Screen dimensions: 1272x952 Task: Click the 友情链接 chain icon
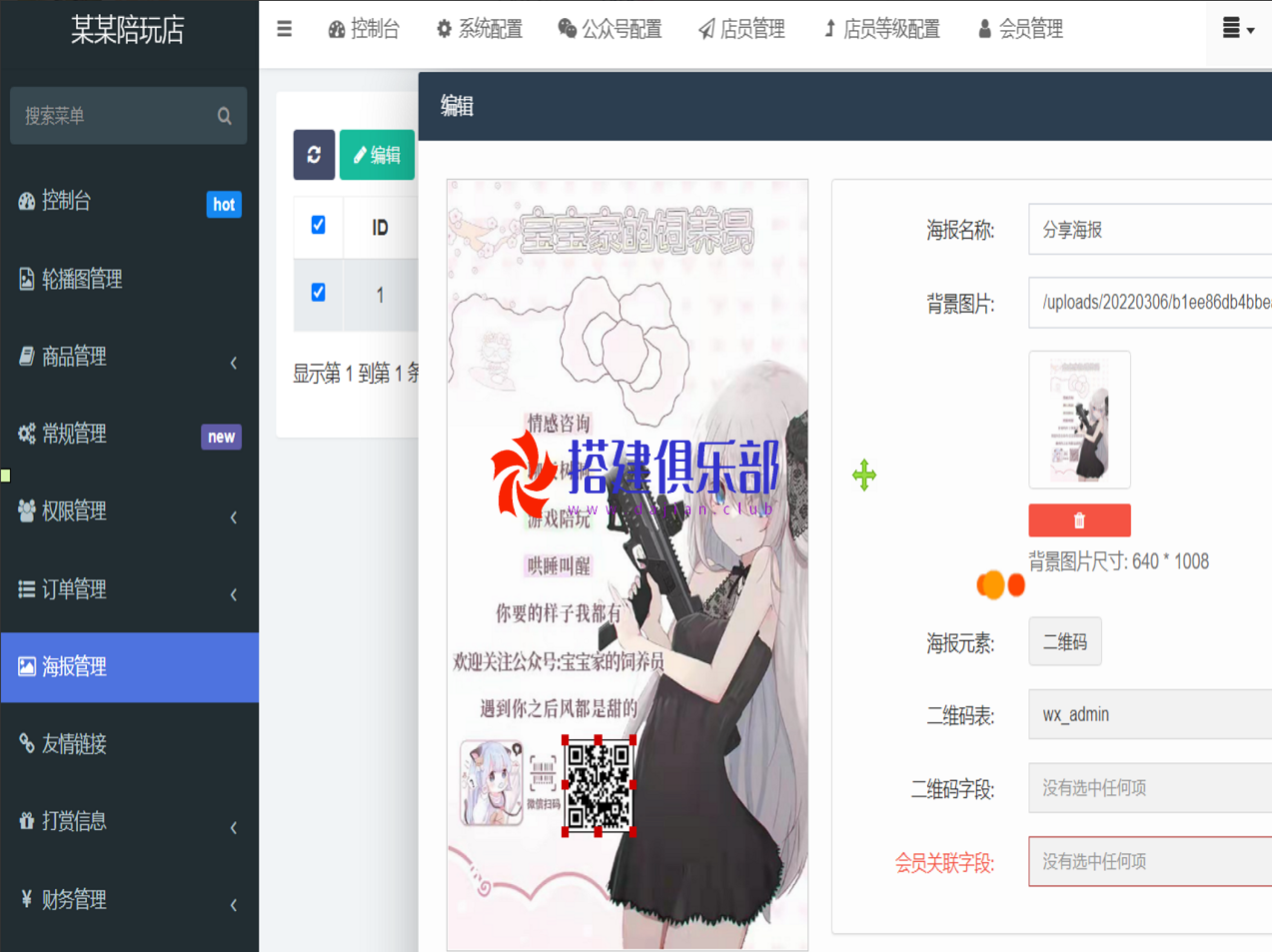[x=27, y=743]
